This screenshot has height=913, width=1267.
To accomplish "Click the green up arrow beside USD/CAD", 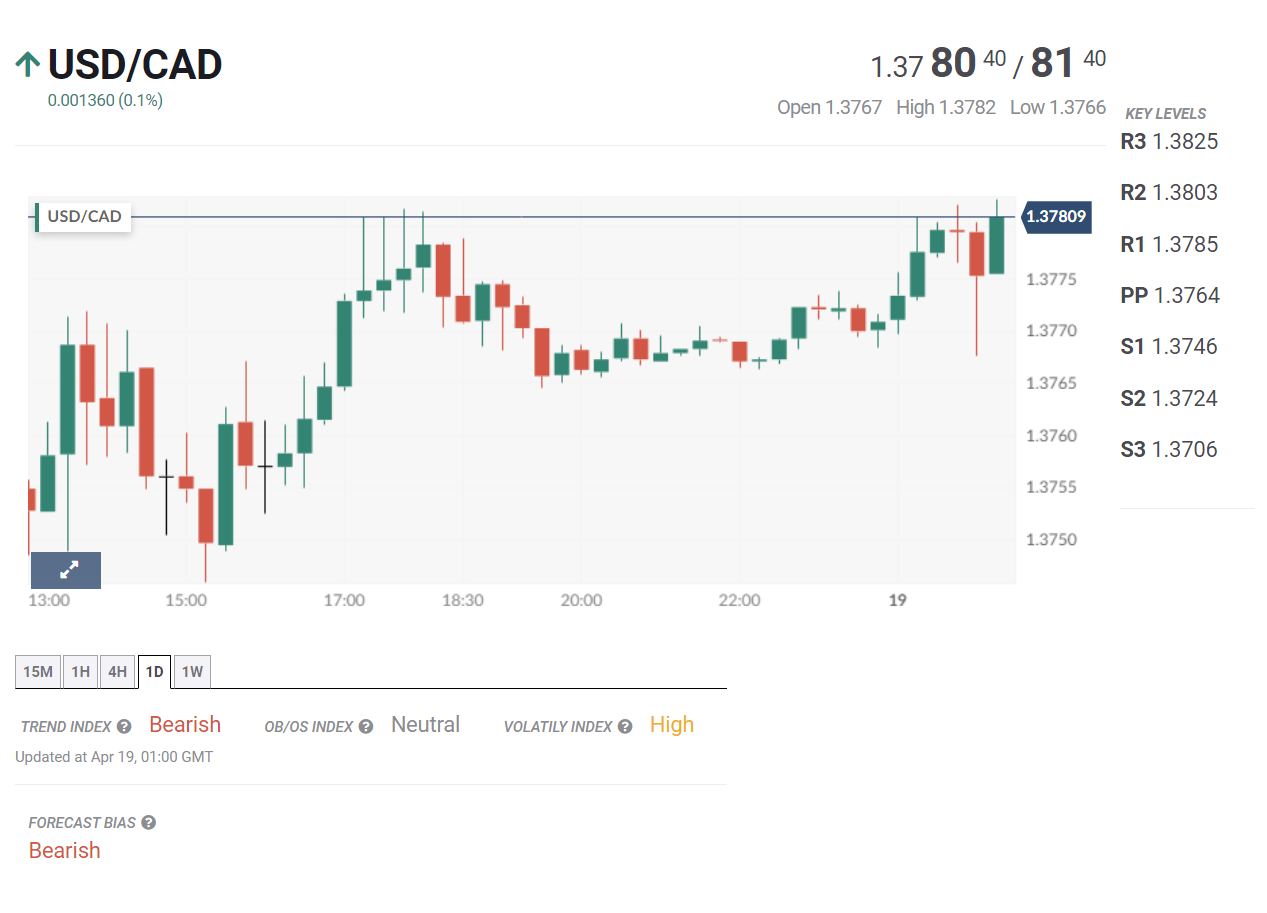I will coord(28,66).
